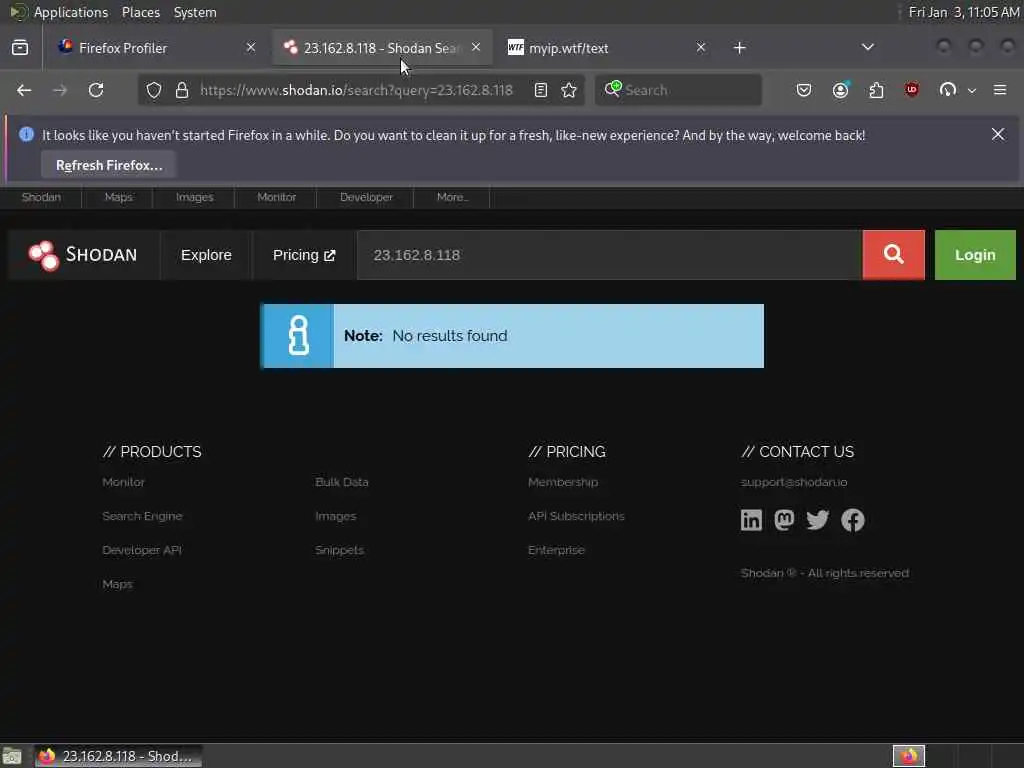Open Monitor top navigation item

pos(276,197)
